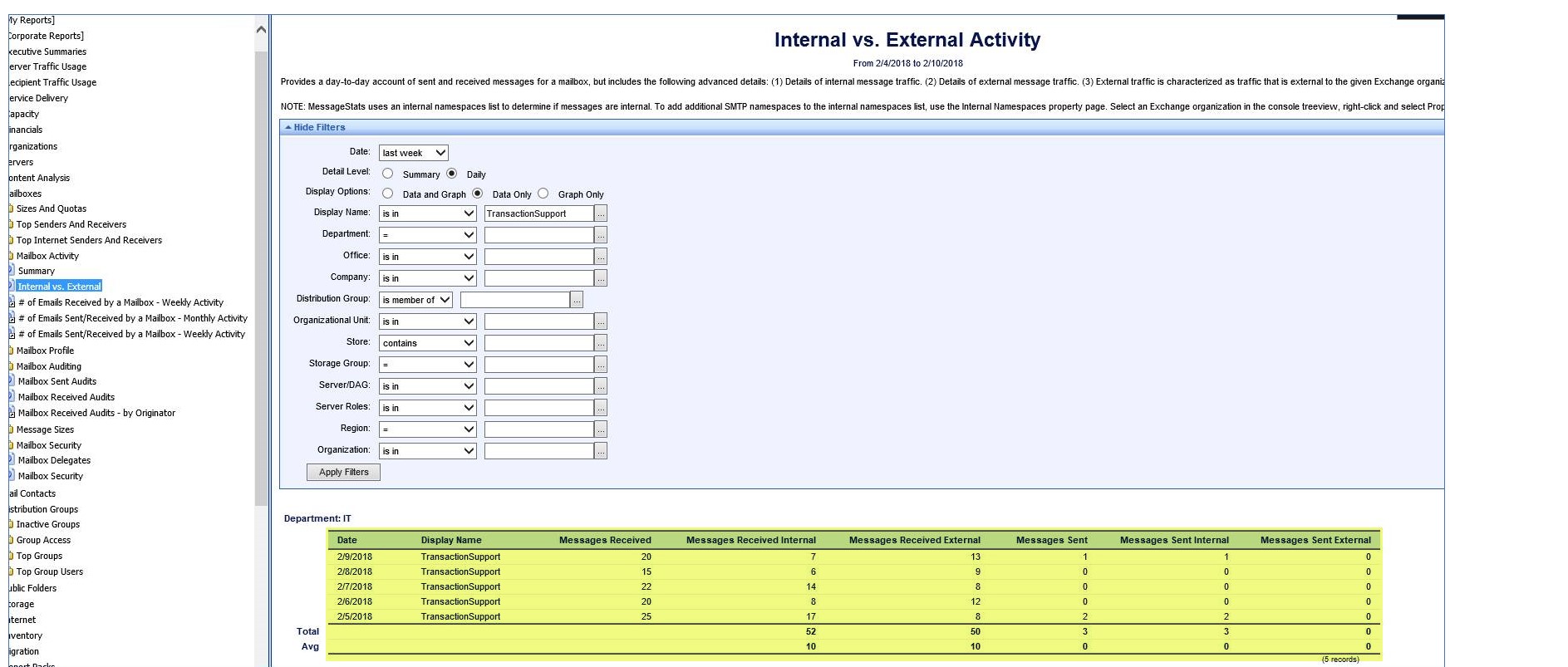
Task: Open Mailbox Auditing folder
Action: click(49, 366)
